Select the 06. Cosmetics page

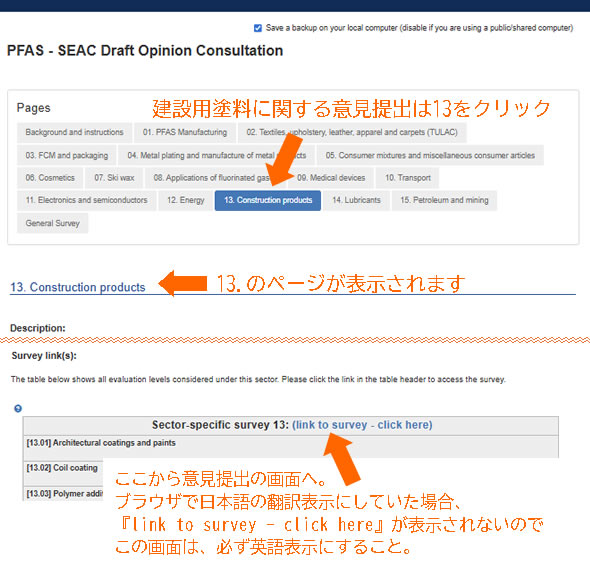tap(50, 178)
